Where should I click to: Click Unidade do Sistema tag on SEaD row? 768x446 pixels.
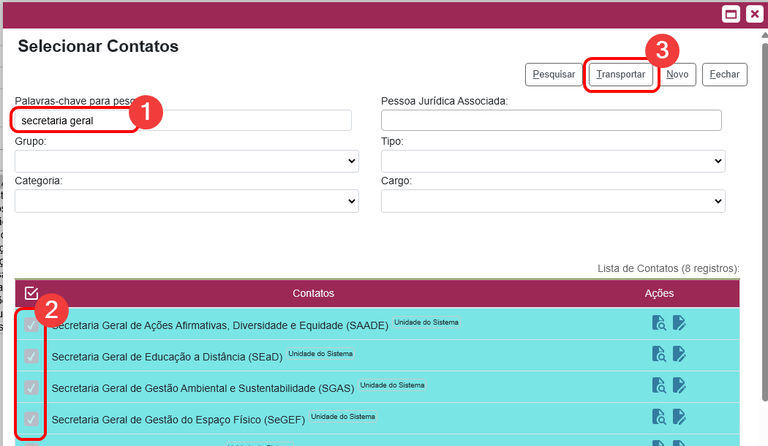(320, 353)
